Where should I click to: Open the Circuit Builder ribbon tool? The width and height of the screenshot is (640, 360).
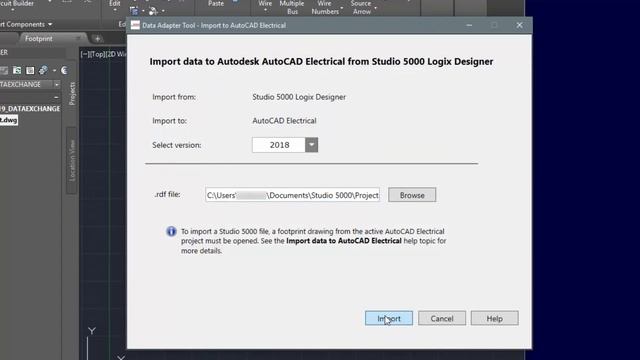(x=17, y=4)
